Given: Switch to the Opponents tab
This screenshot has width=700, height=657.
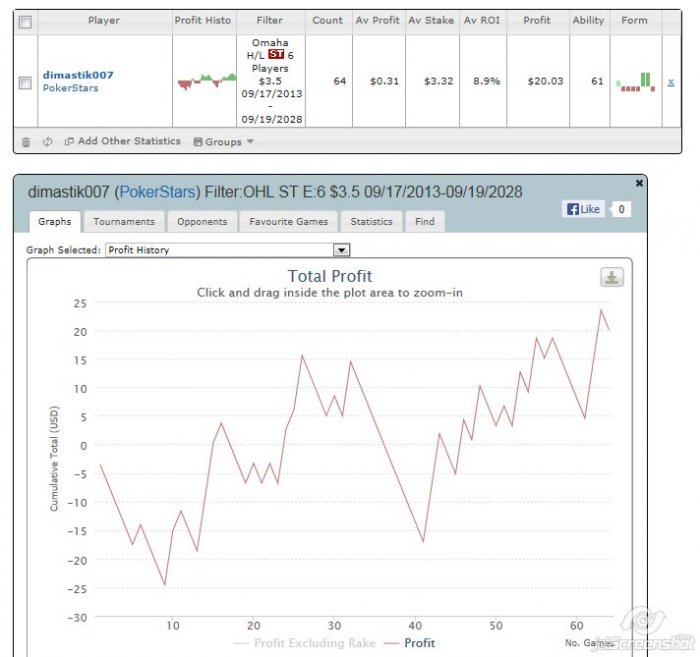Looking at the screenshot, I should [202, 222].
